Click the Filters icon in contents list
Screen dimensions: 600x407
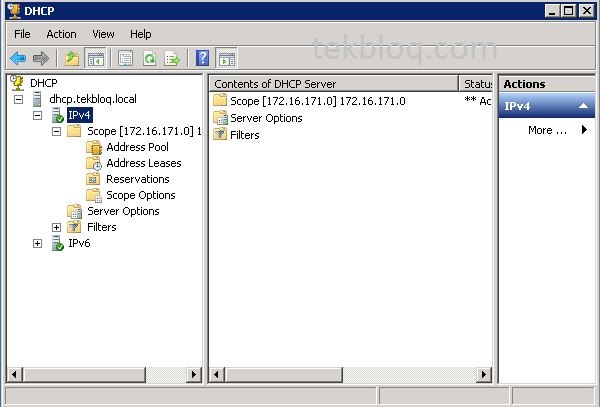[x=220, y=135]
